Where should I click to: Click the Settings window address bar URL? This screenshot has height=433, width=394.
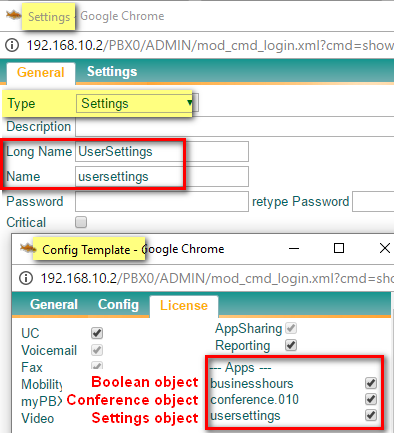(210, 45)
